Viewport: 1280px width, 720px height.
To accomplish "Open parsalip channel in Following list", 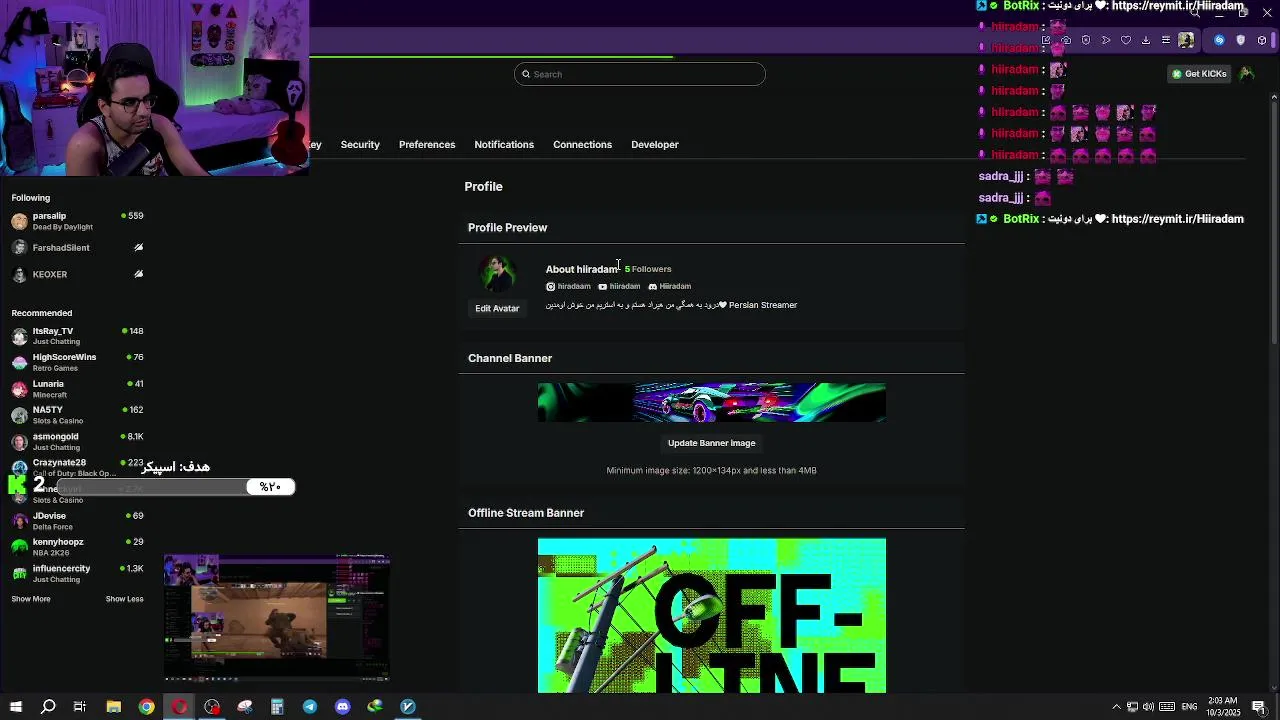I will coord(77,221).
